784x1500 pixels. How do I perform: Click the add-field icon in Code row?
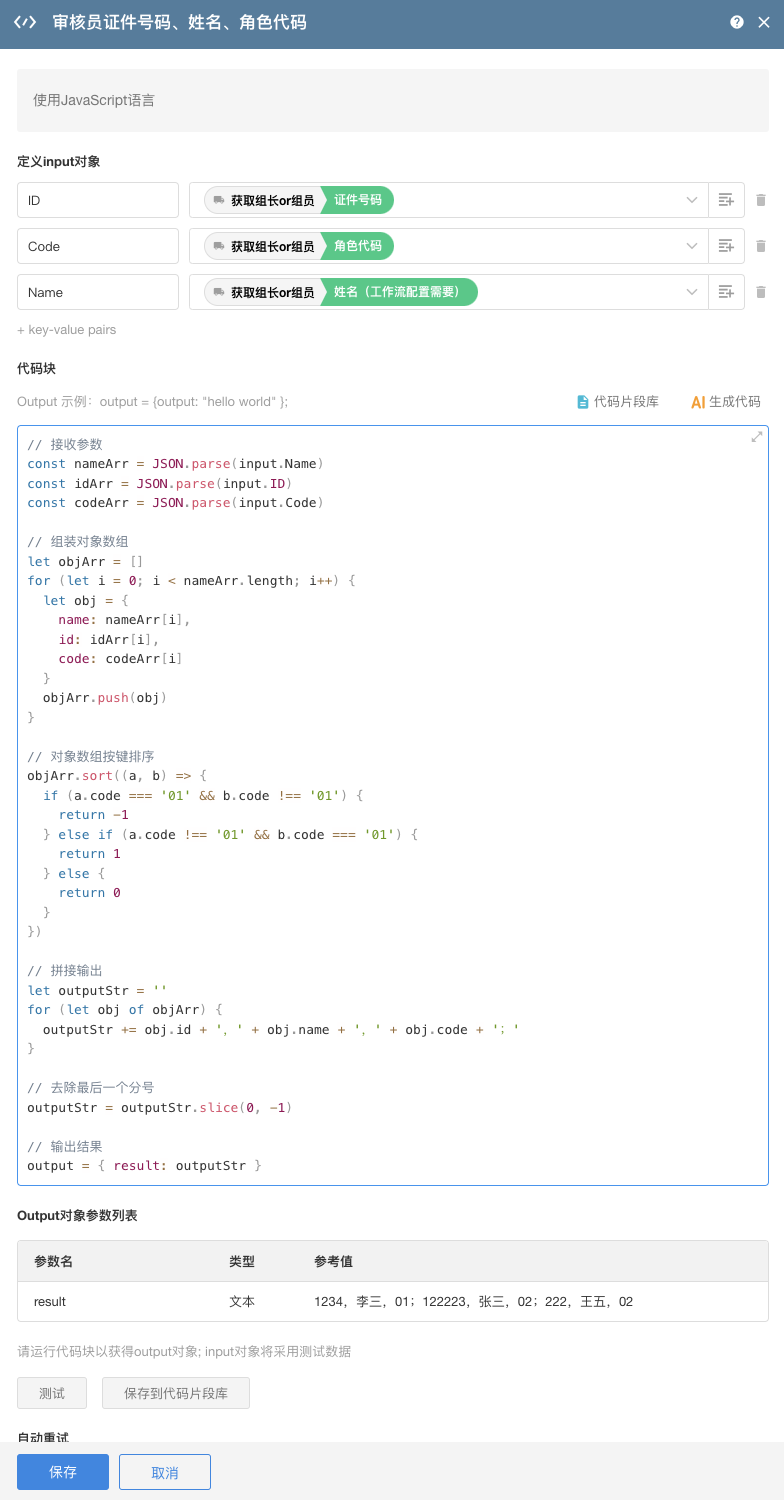(726, 246)
